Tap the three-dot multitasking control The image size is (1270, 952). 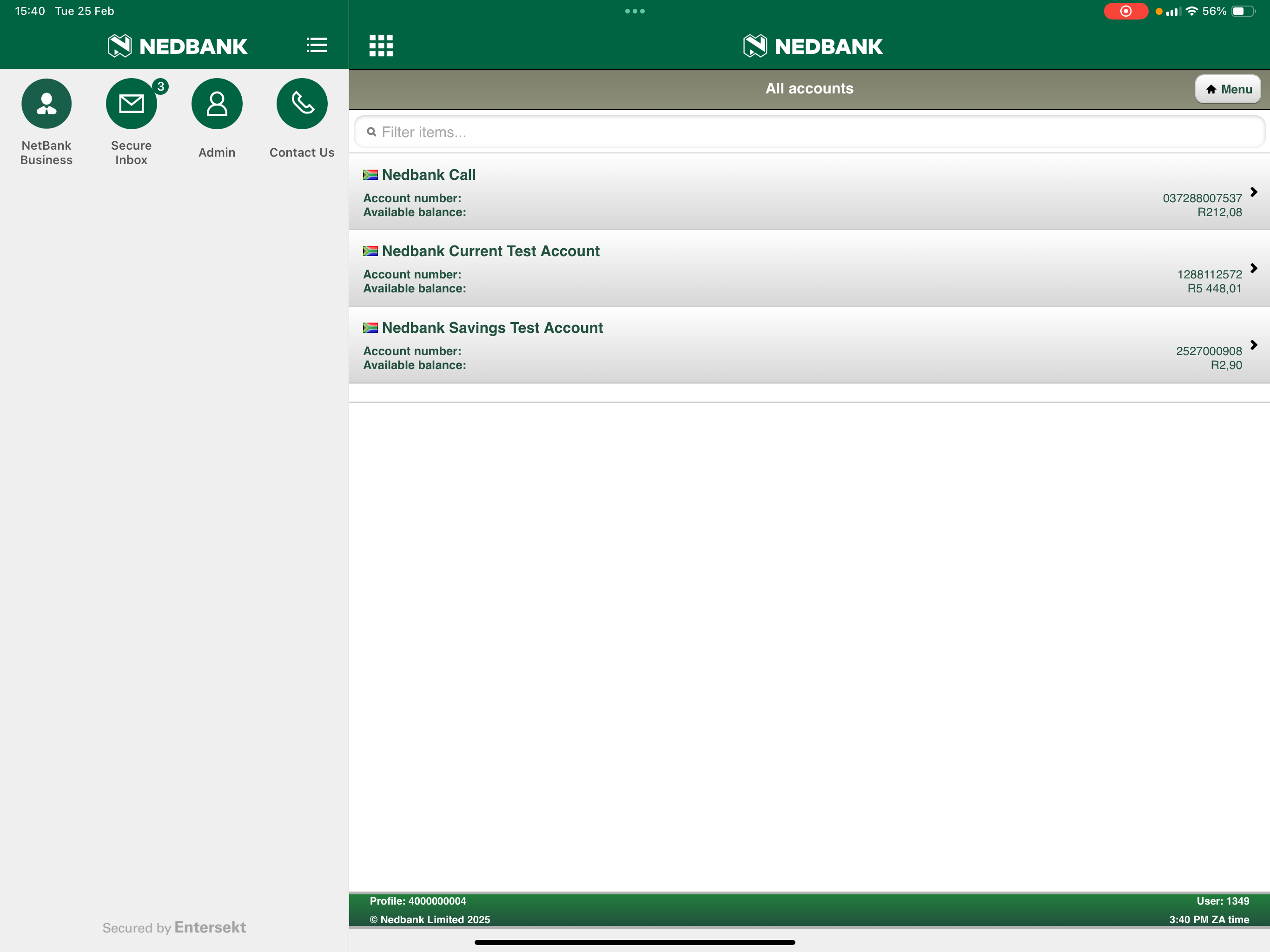635,11
